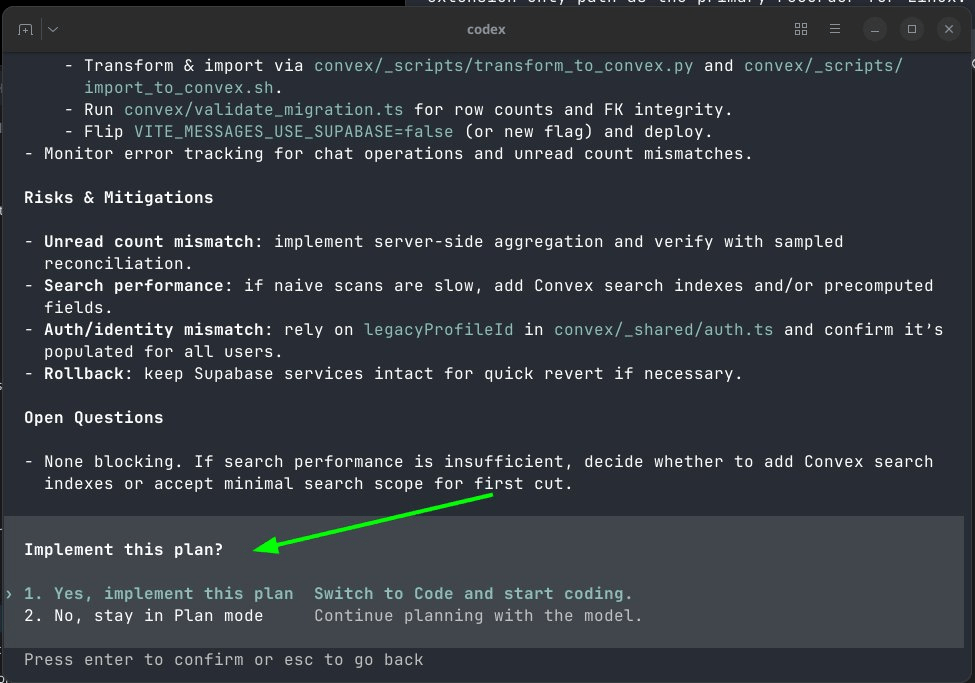Click the codex window title
Screen dimensions: 975x683
coord(486,30)
